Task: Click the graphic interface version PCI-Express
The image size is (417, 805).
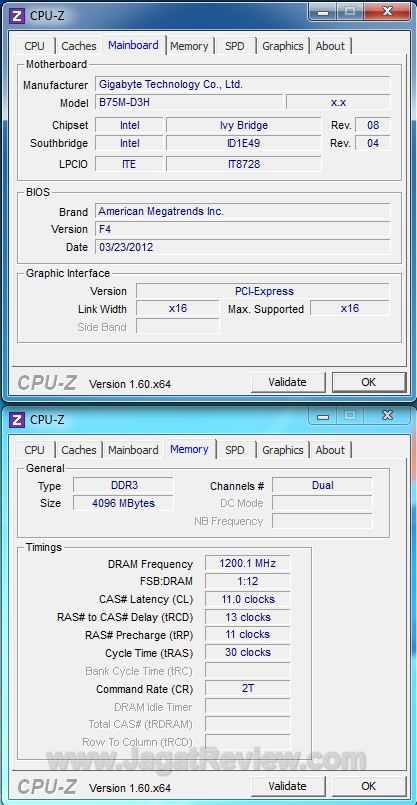Action: (263, 291)
